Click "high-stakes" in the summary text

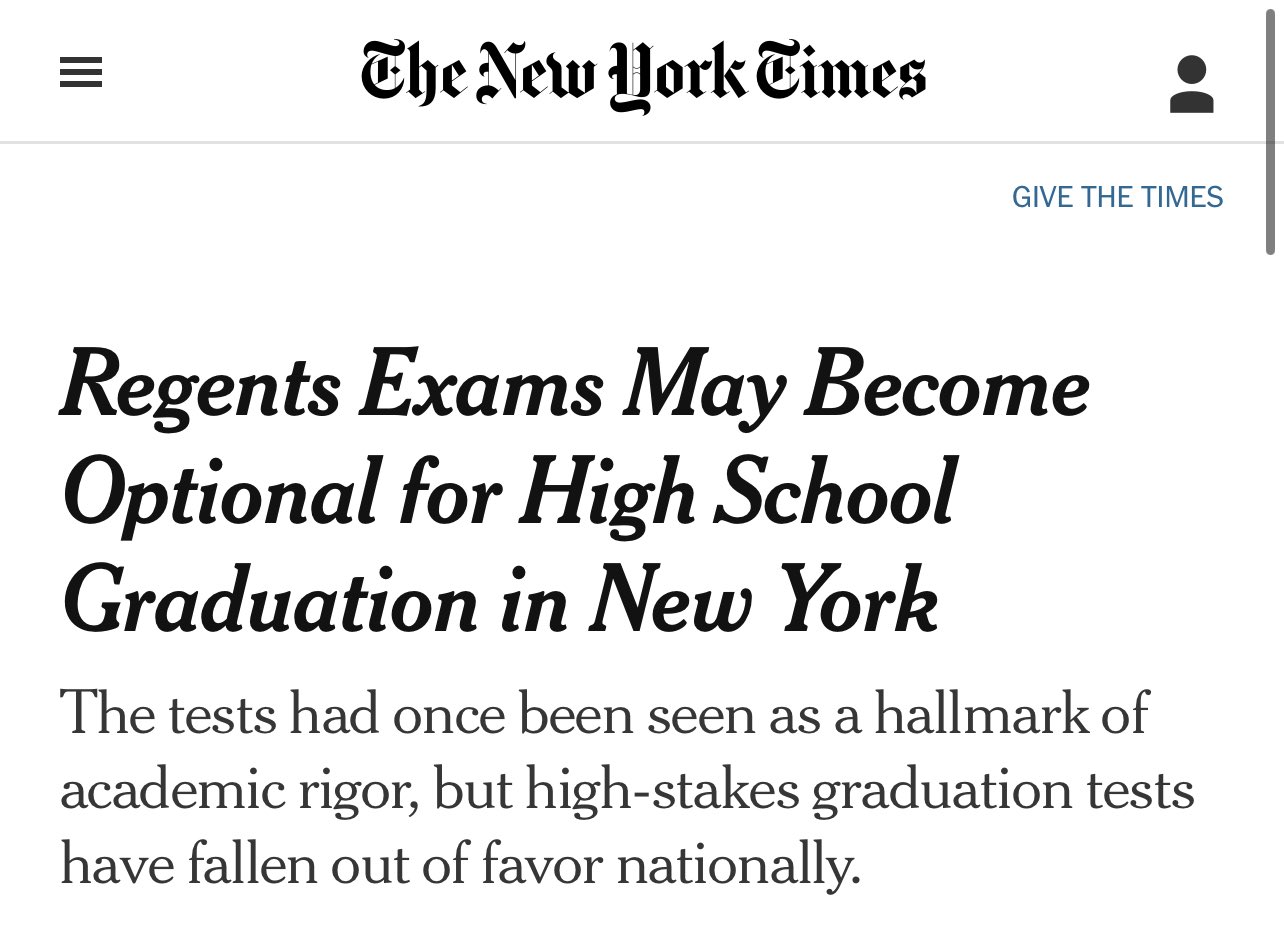[x=663, y=790]
